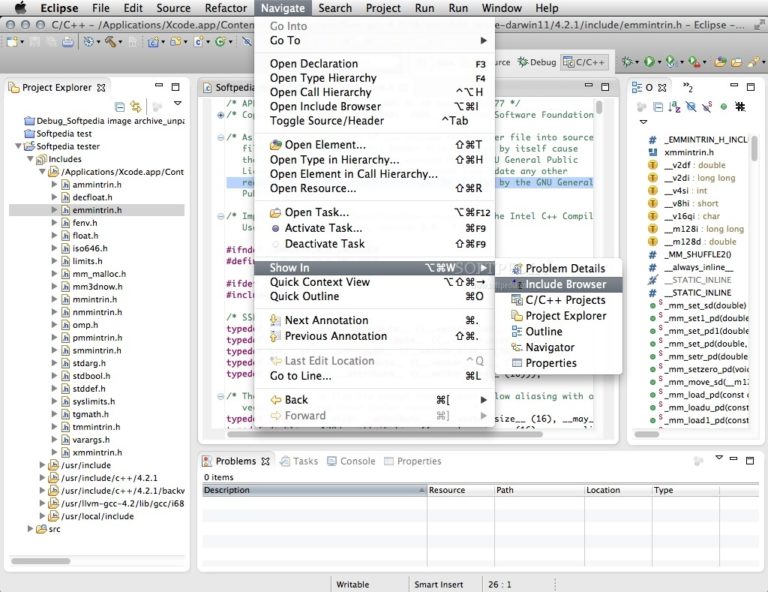This screenshot has width=768, height=592.
Task: Open the Eclipse application menu
Action: coord(59,8)
